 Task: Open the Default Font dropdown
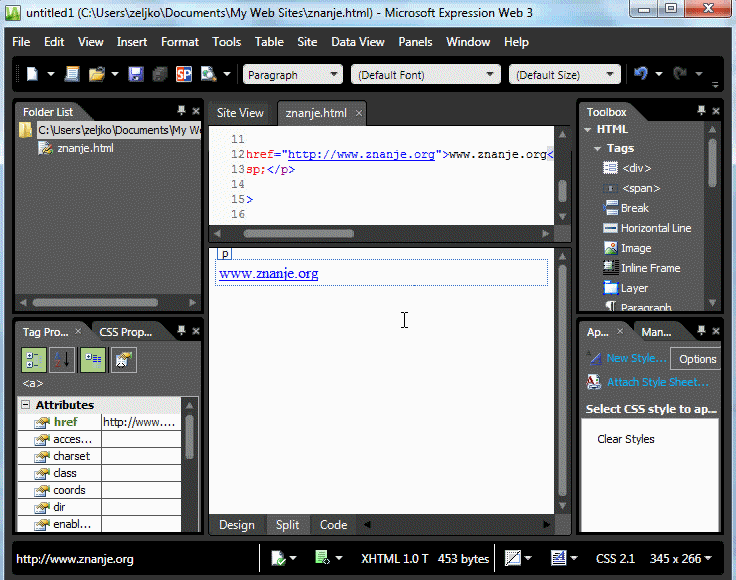[x=425, y=75]
